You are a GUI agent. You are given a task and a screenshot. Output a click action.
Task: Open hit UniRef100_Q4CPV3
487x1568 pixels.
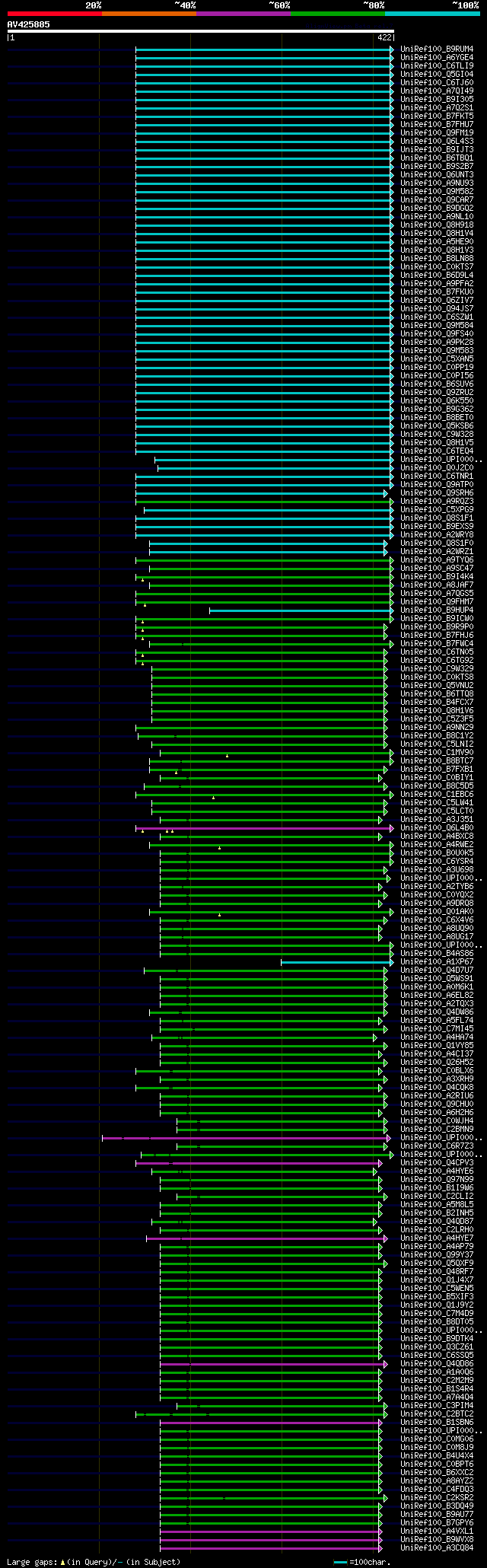point(437,1163)
